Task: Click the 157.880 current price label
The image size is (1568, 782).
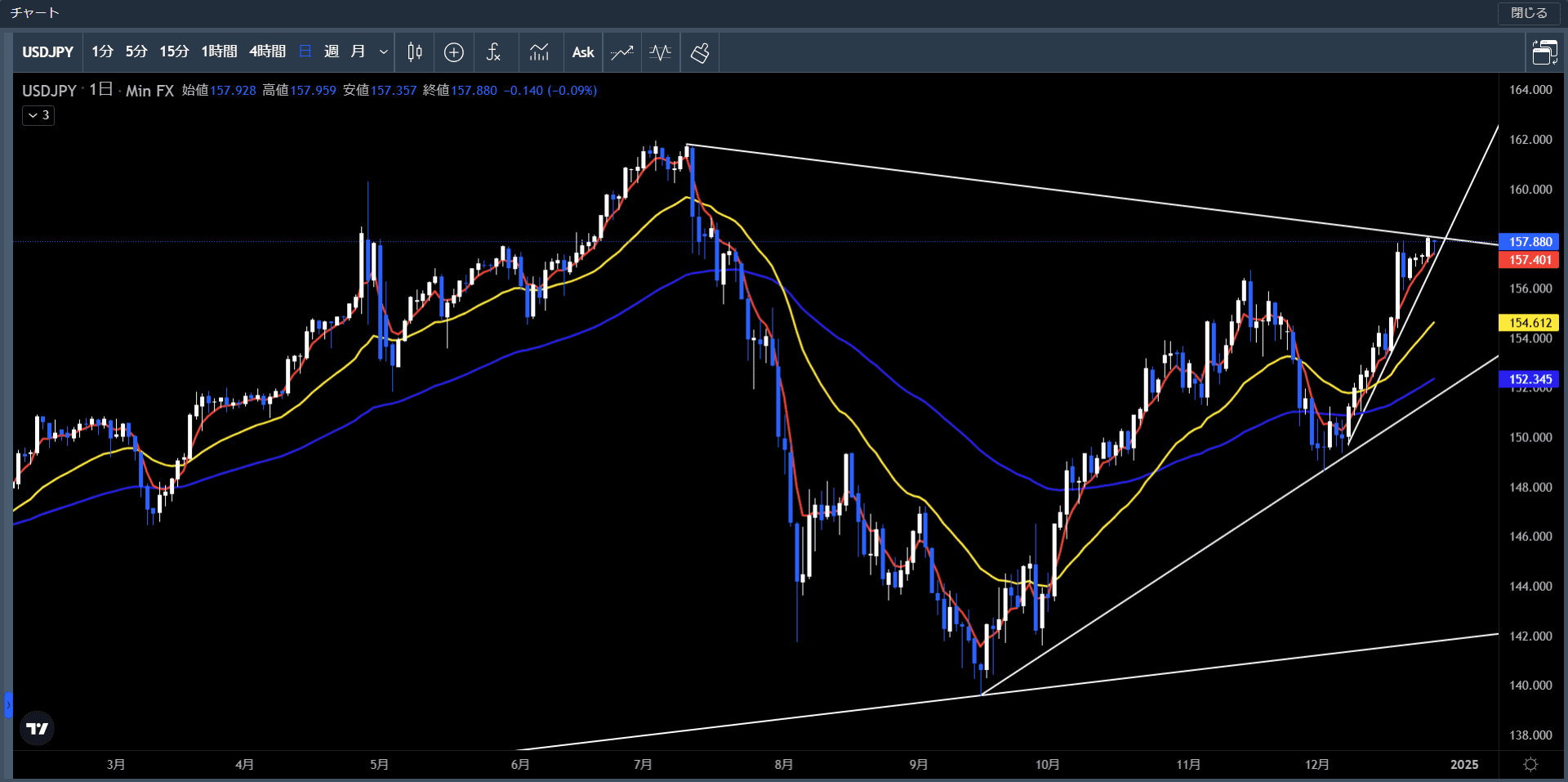Action: pyautogui.click(x=1530, y=242)
